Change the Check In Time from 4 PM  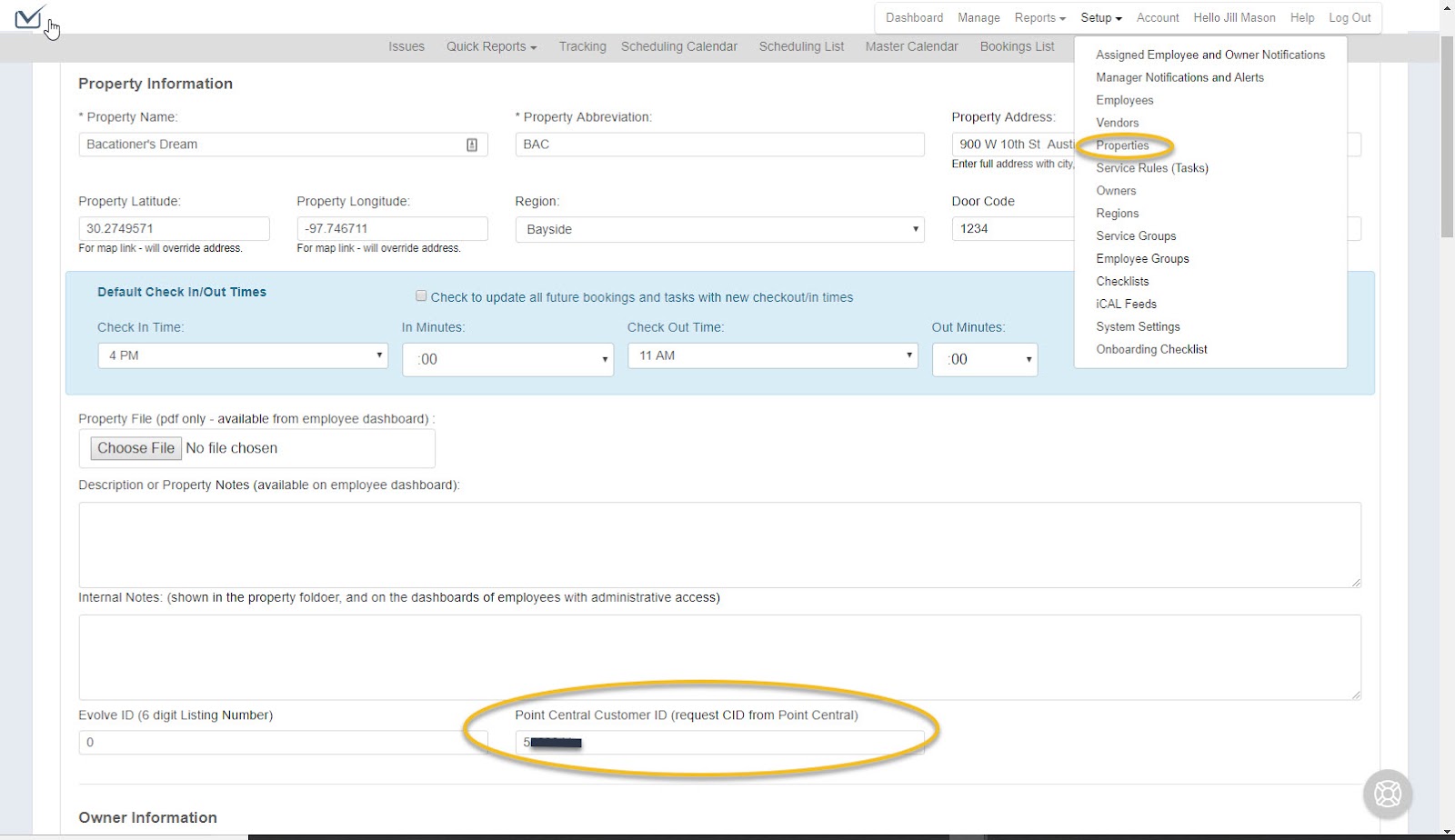[x=241, y=355]
